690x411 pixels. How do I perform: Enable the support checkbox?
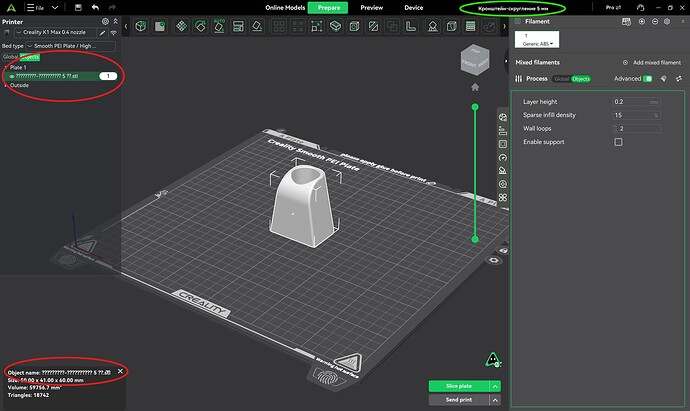618,142
